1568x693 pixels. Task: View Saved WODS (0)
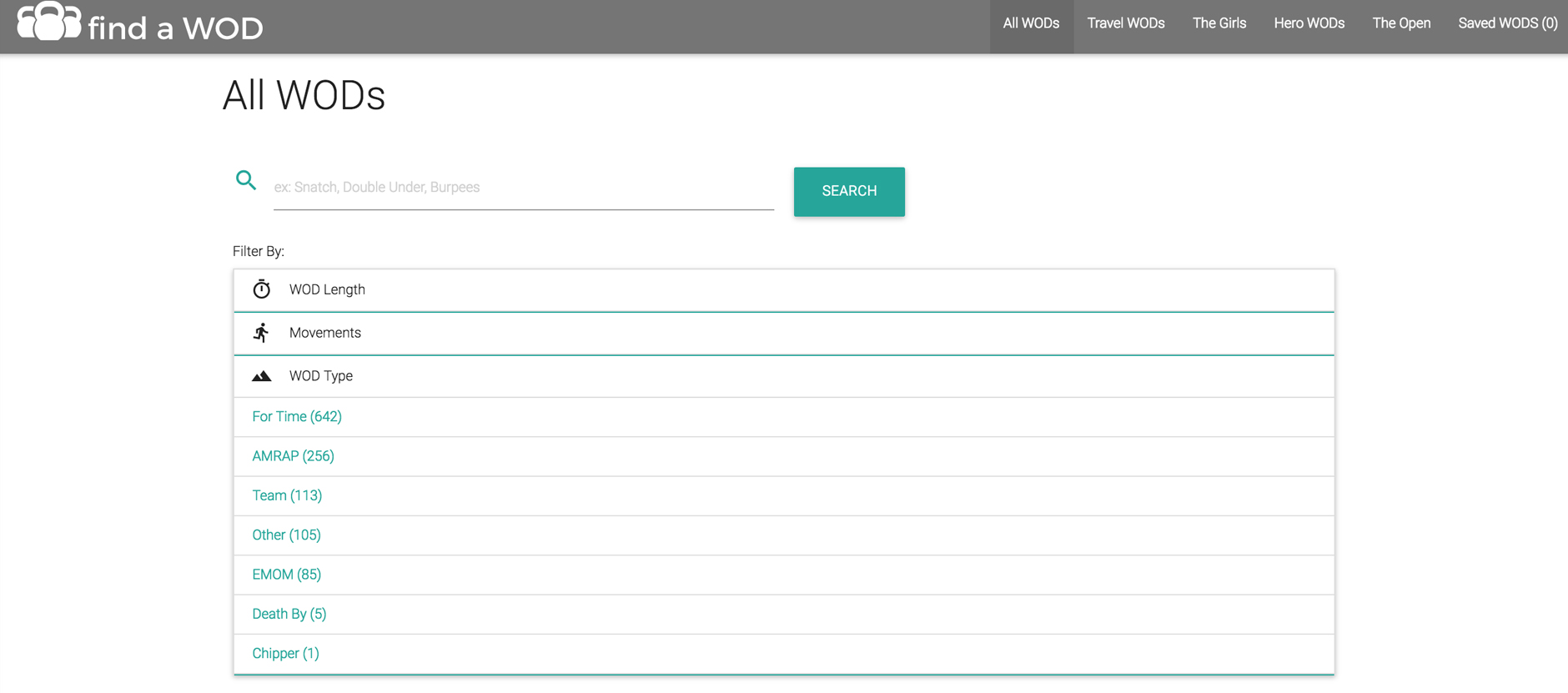1508,24
